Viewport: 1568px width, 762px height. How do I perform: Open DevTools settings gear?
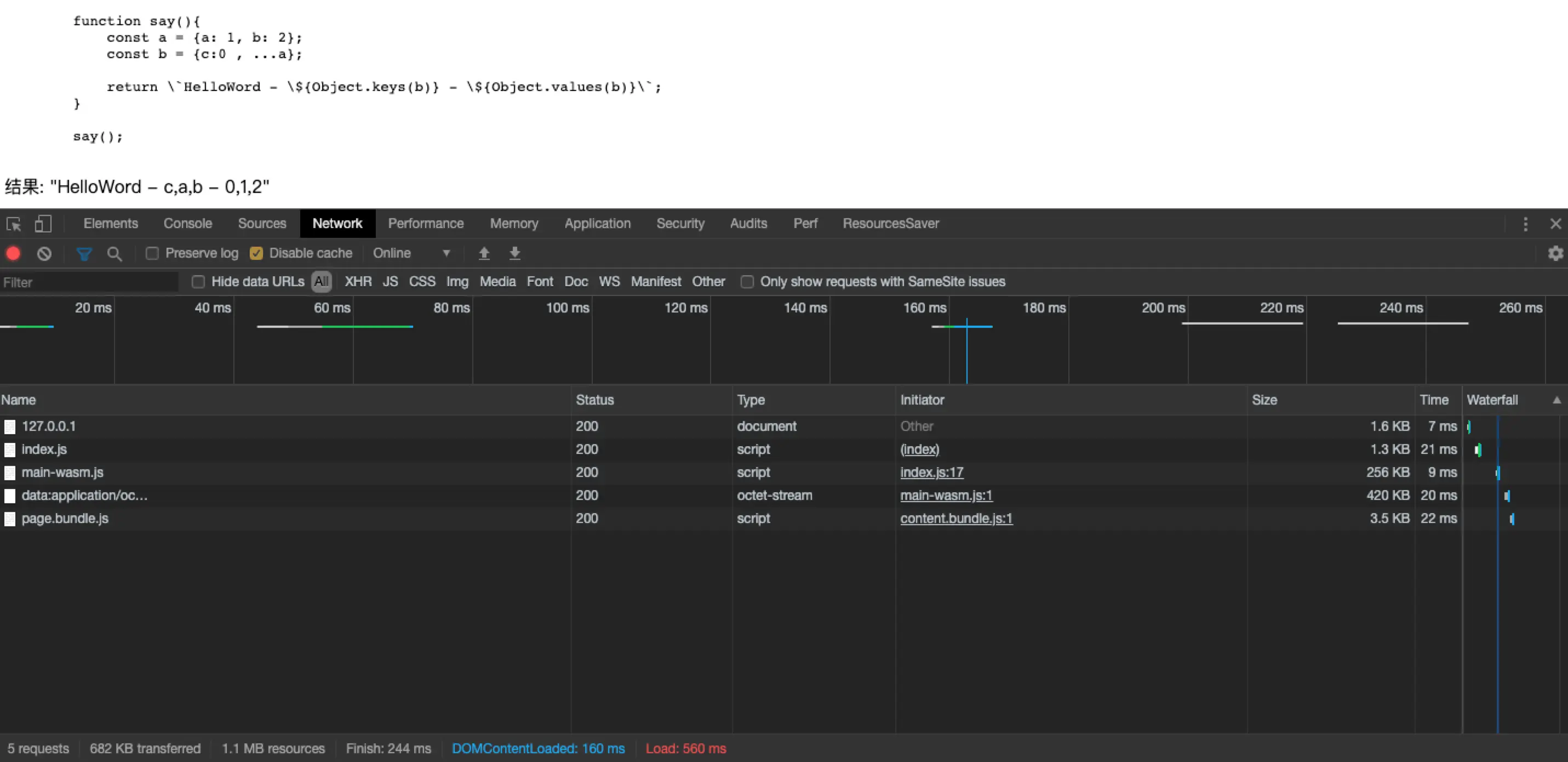point(1556,253)
